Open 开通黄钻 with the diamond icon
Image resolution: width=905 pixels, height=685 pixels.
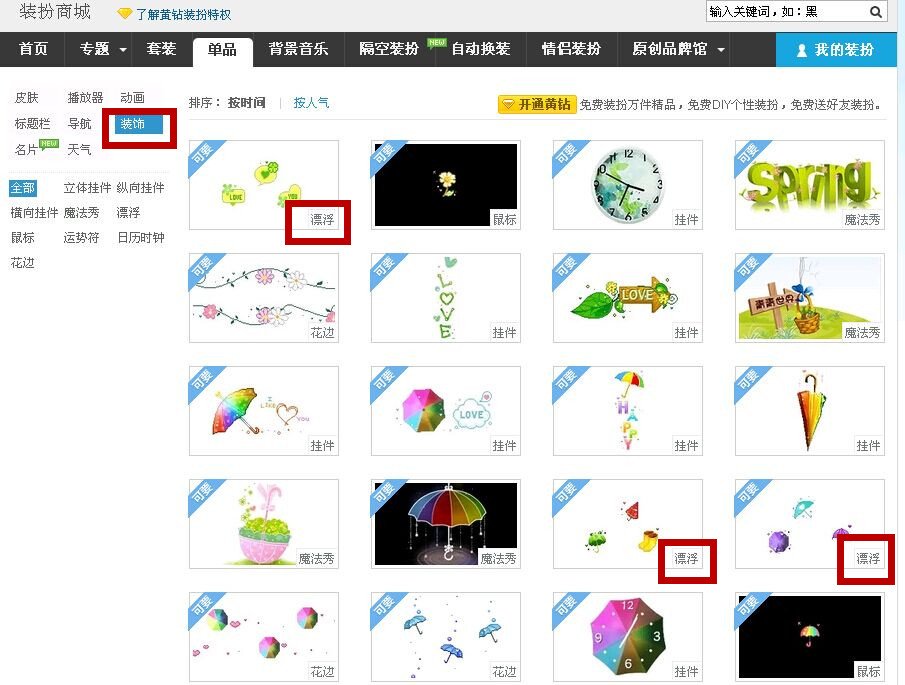(x=536, y=104)
